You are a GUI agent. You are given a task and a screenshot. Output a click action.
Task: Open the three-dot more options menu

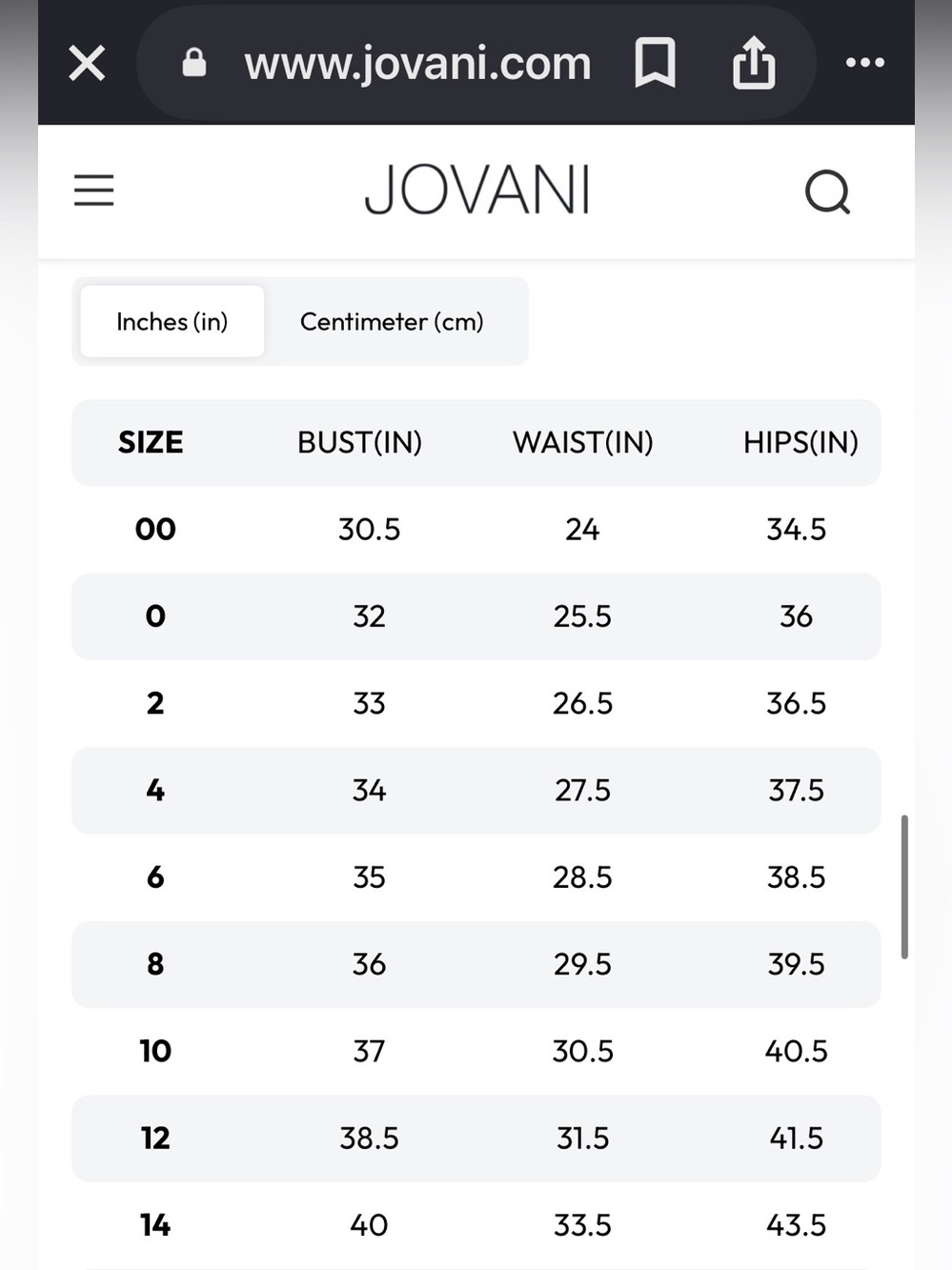(x=865, y=63)
